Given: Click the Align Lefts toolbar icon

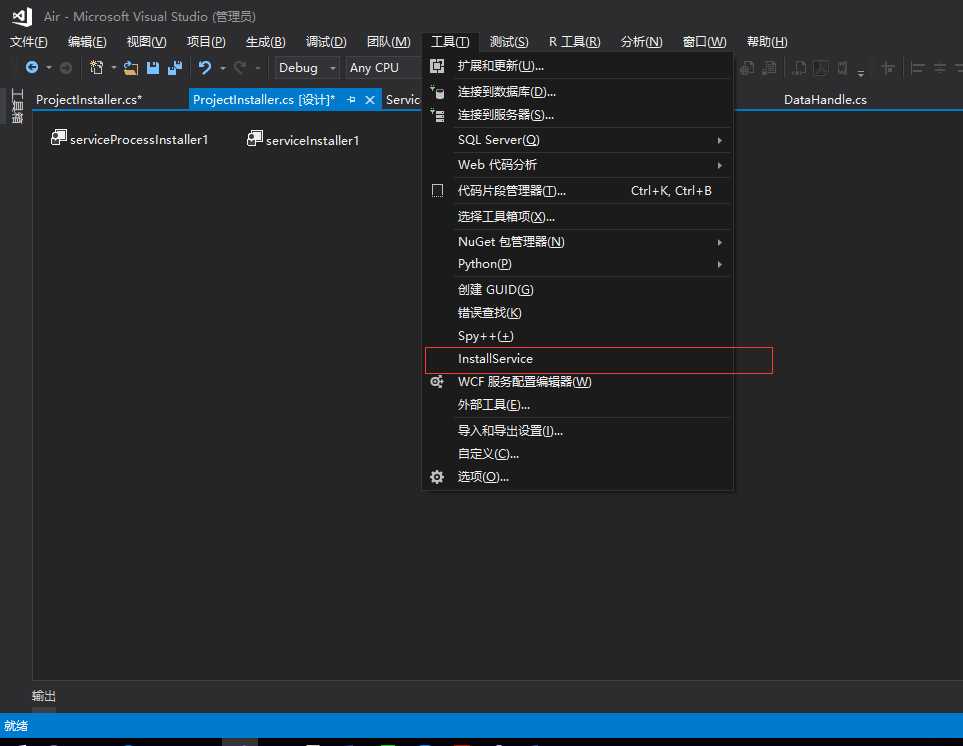Looking at the screenshot, I should point(918,68).
